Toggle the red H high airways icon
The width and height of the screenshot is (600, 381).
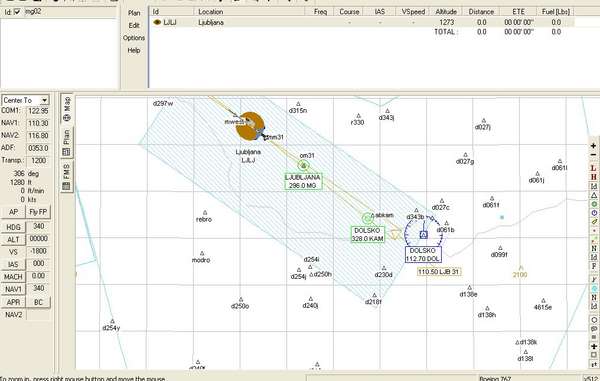[x=593, y=177]
